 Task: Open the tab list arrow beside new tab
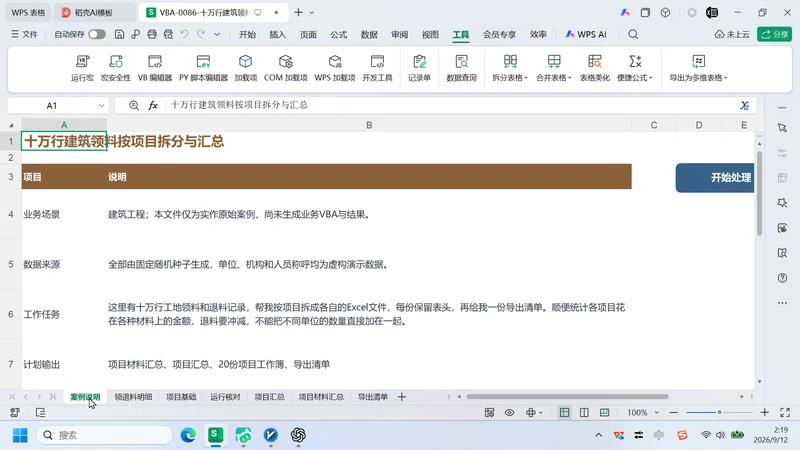coord(312,12)
